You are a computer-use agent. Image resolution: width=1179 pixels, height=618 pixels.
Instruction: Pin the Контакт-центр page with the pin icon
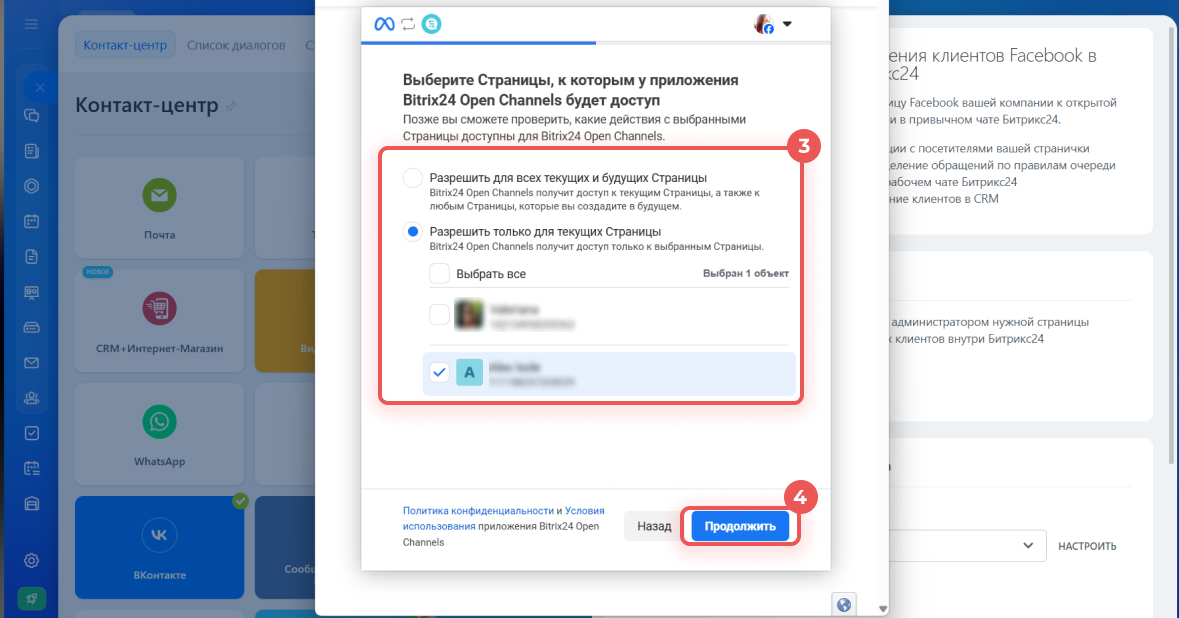coord(232,107)
